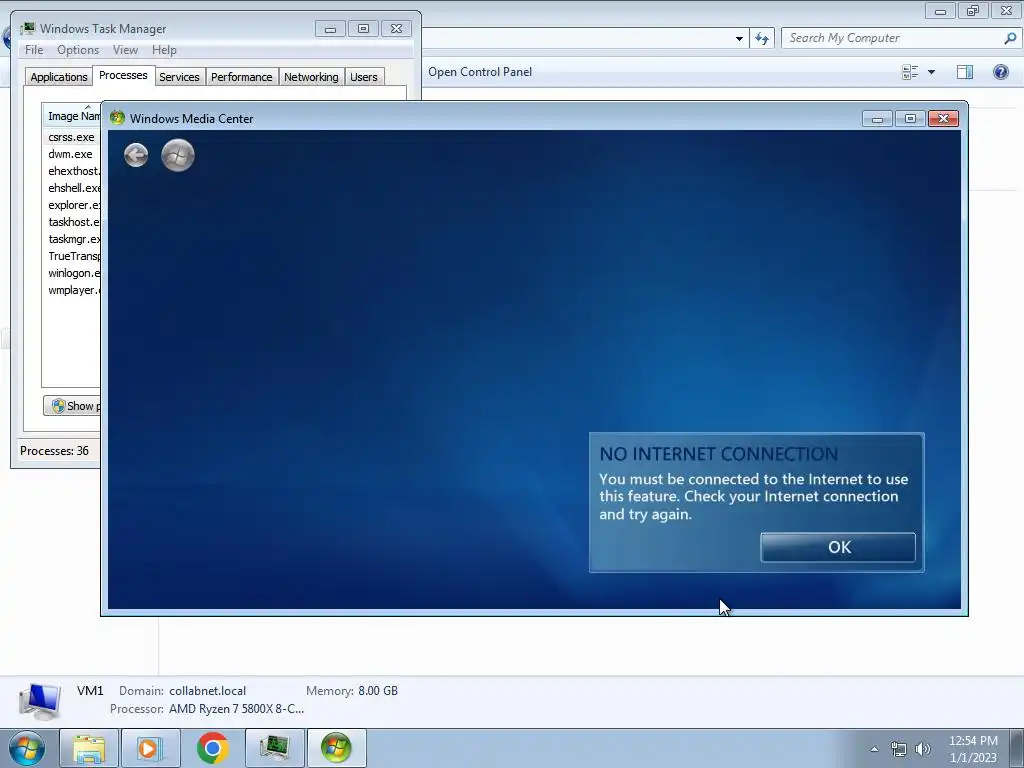Click the AMD Ryzen processor value
This screenshot has width=1024, height=768.
pos(236,709)
